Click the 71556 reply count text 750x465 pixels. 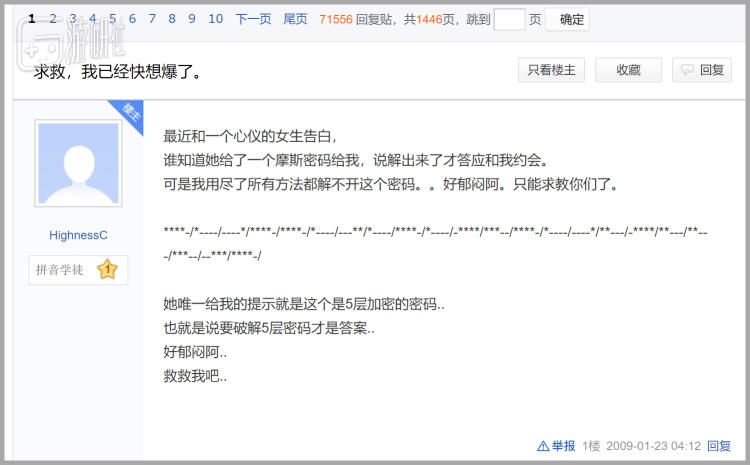tap(336, 19)
